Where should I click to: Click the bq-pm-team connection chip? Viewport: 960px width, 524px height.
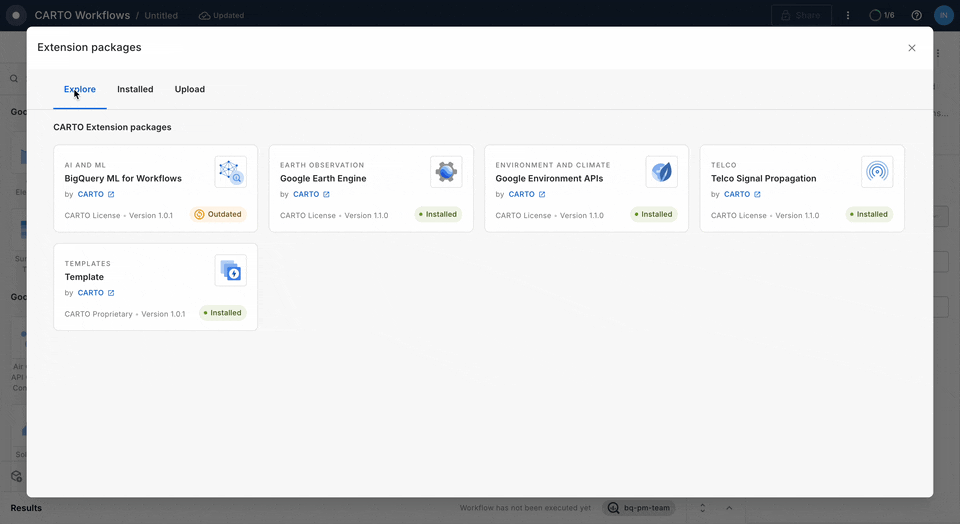[640, 508]
